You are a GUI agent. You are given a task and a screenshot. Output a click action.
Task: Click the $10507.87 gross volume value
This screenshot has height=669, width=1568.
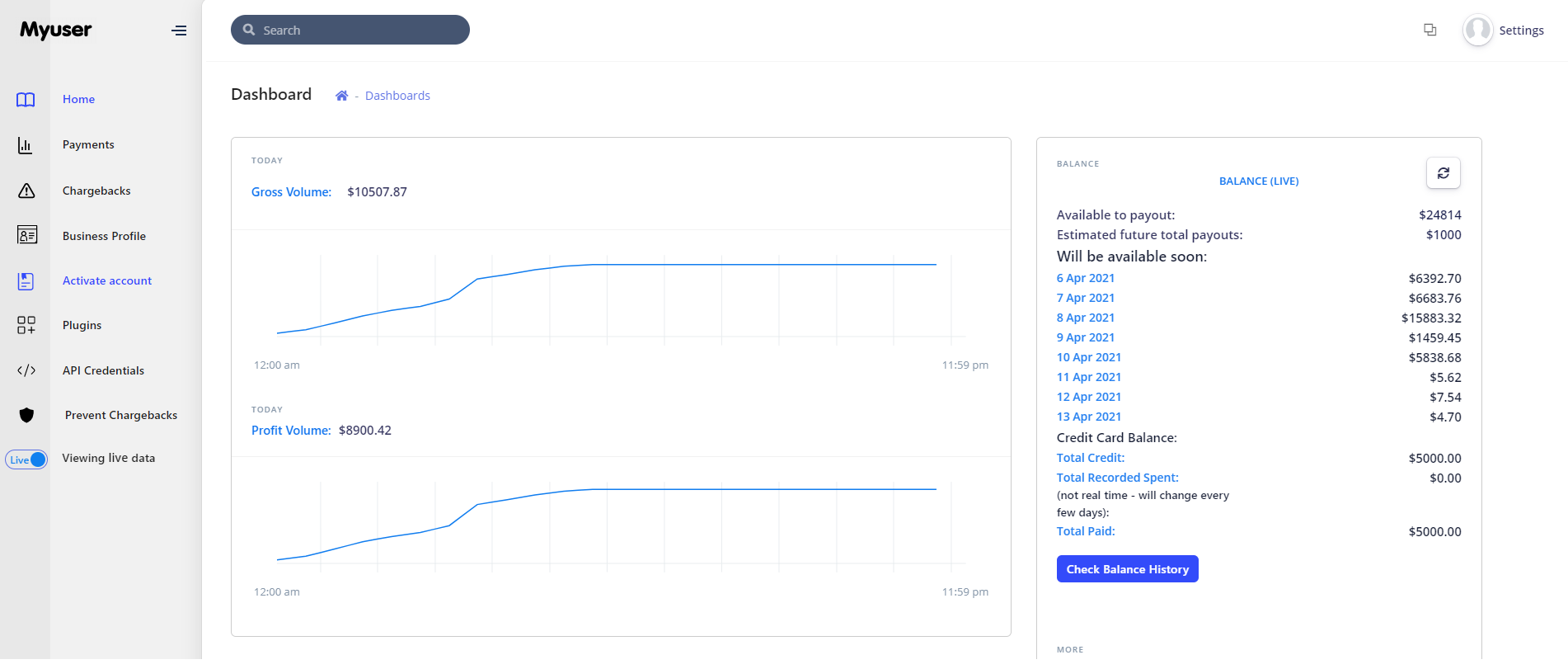(377, 192)
